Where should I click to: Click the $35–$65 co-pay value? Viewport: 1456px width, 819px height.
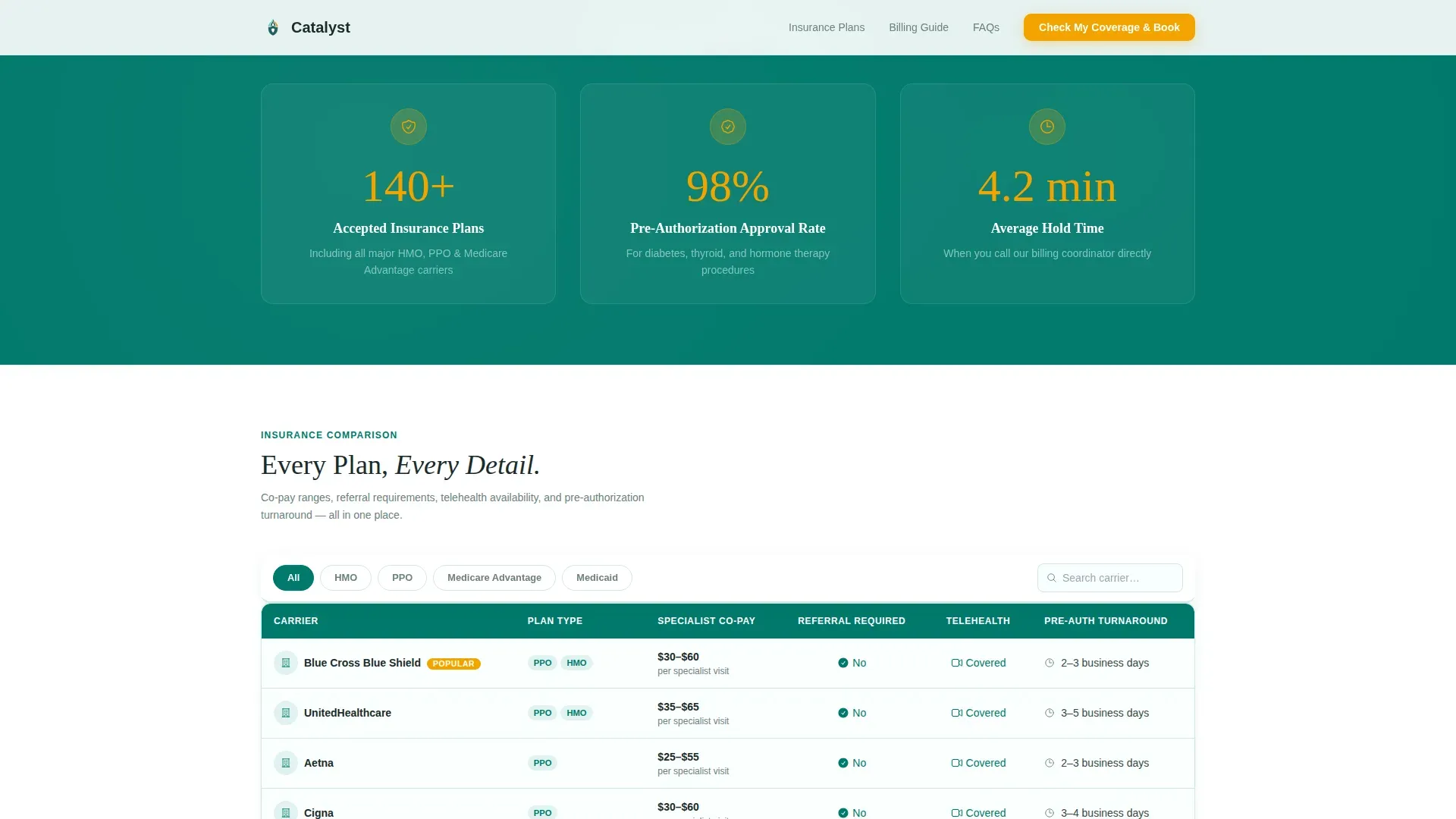[678, 707]
